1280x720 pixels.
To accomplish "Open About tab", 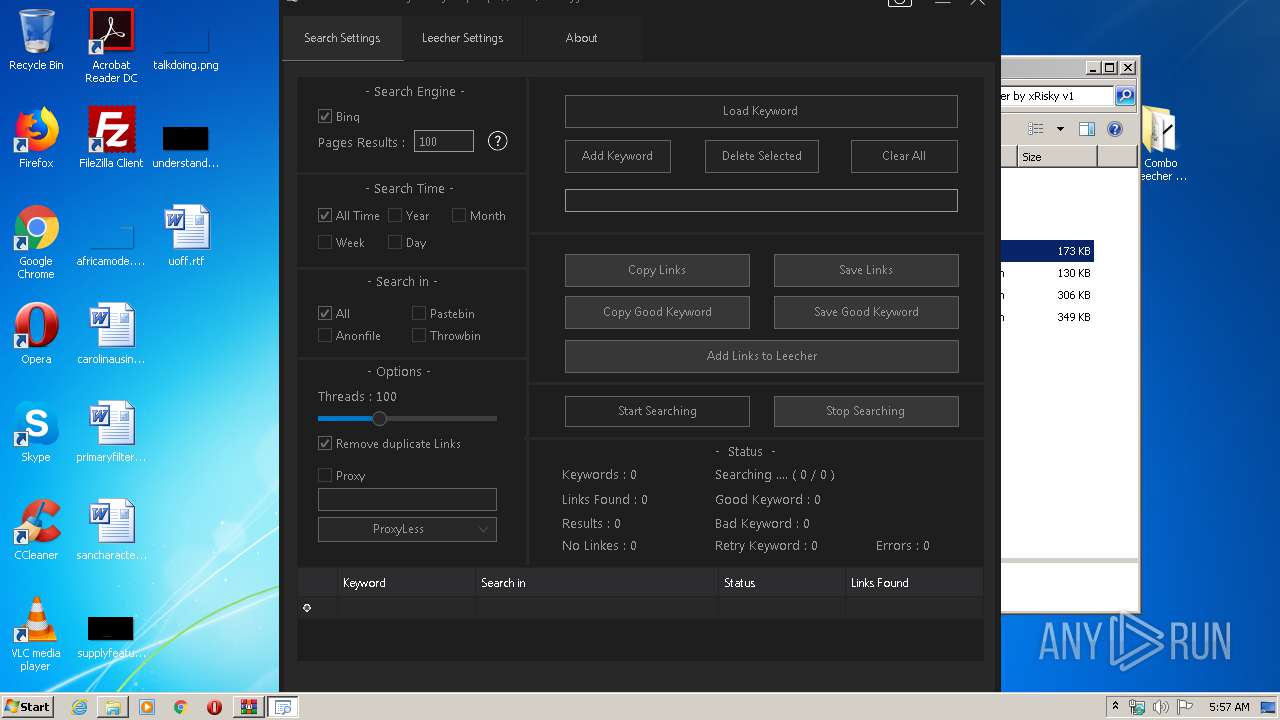I will [581, 38].
